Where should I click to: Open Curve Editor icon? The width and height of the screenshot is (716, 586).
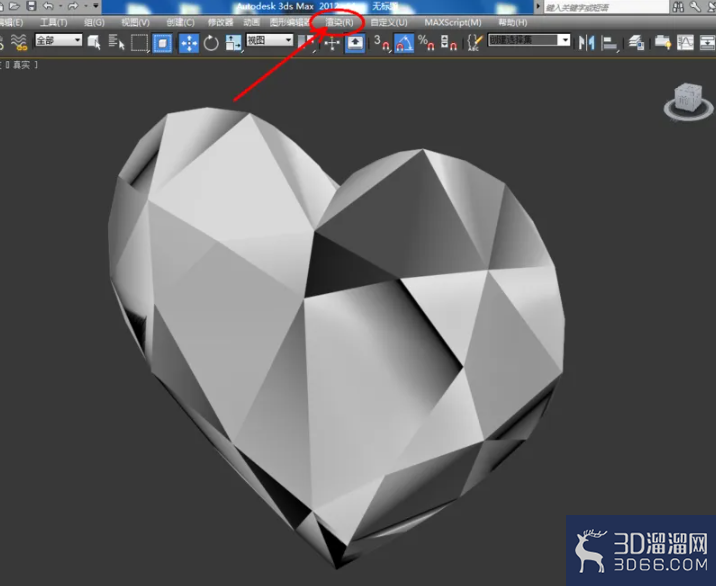tap(685, 43)
